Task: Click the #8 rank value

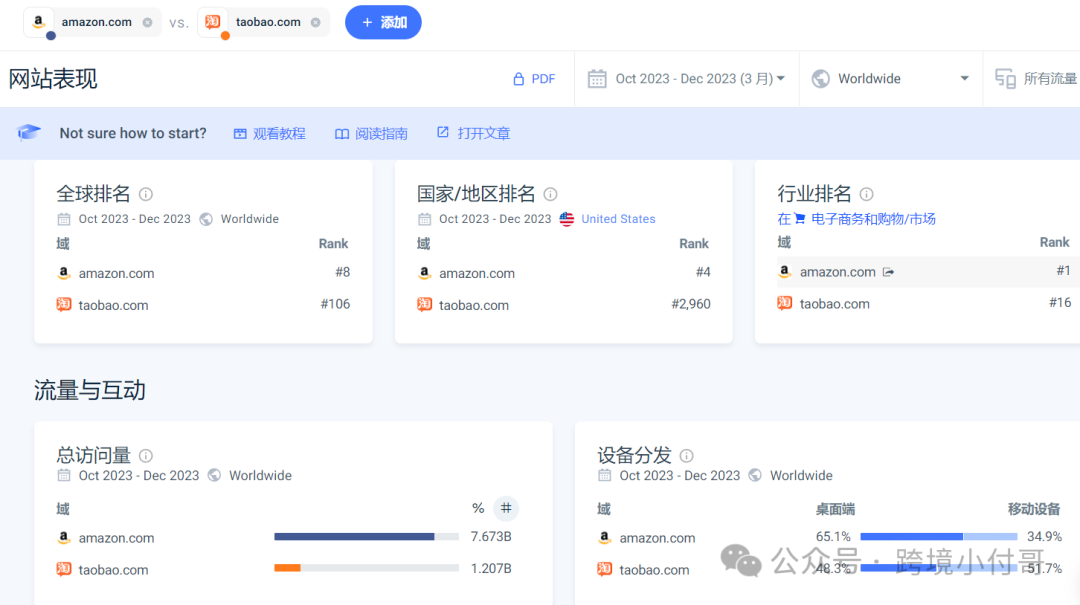Action: [342, 272]
